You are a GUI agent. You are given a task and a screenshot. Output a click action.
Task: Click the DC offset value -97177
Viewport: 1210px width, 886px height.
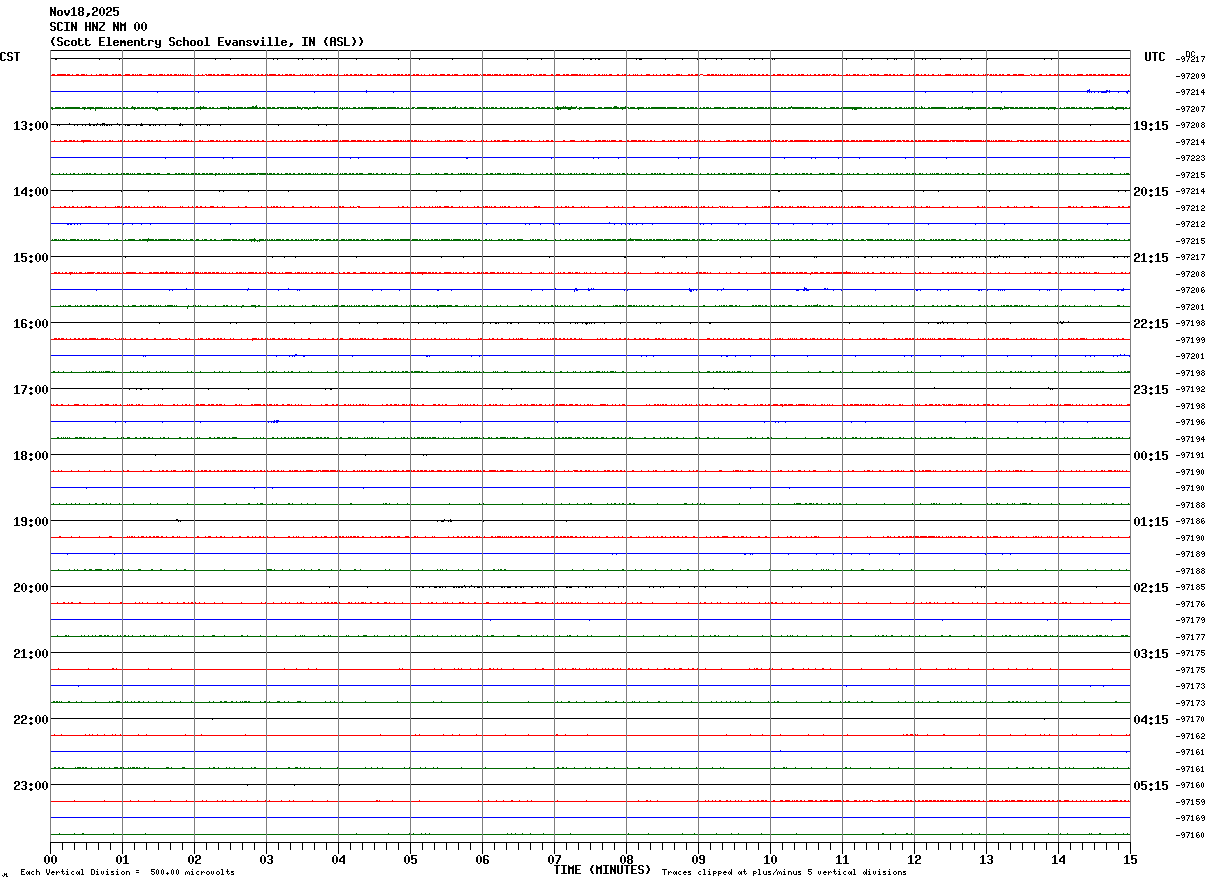(1190, 637)
